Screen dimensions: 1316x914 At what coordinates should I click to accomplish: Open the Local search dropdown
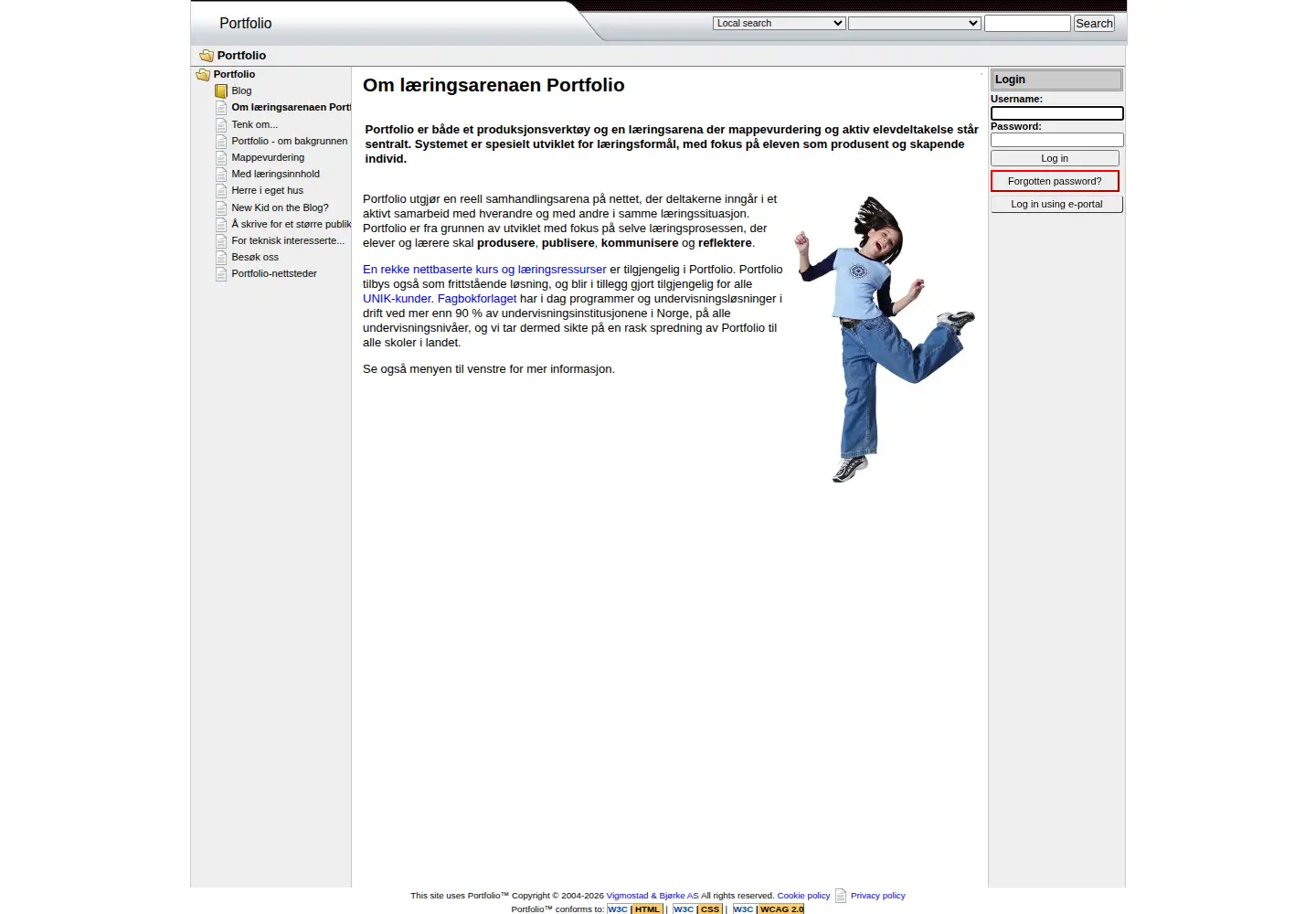pos(779,23)
